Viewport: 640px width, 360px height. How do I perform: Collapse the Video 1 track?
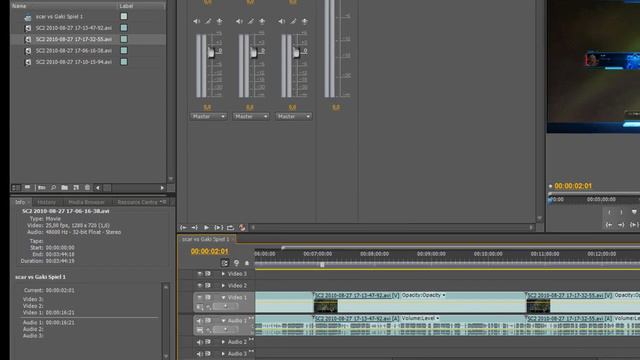[223, 297]
